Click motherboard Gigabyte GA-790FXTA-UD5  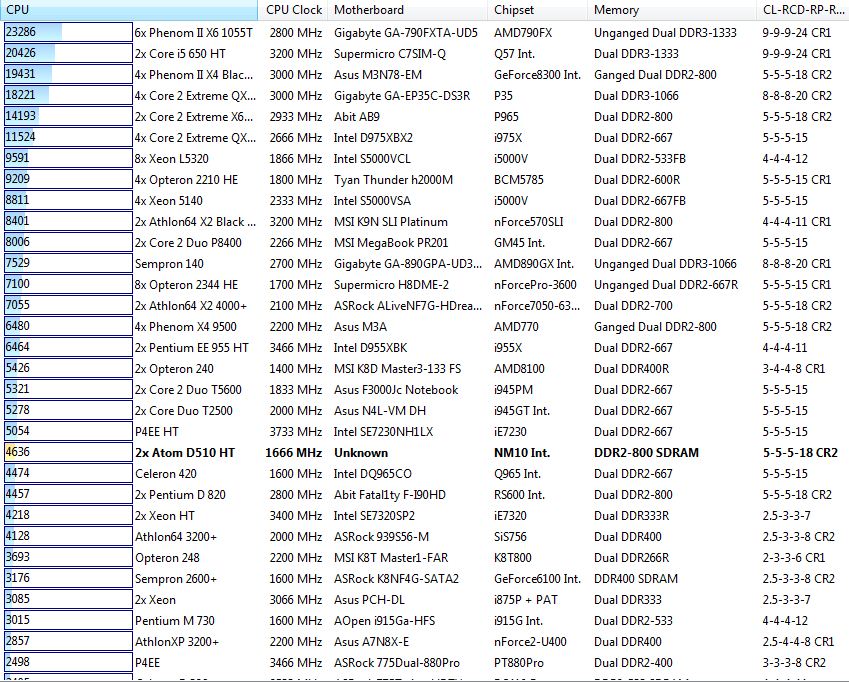coord(406,33)
